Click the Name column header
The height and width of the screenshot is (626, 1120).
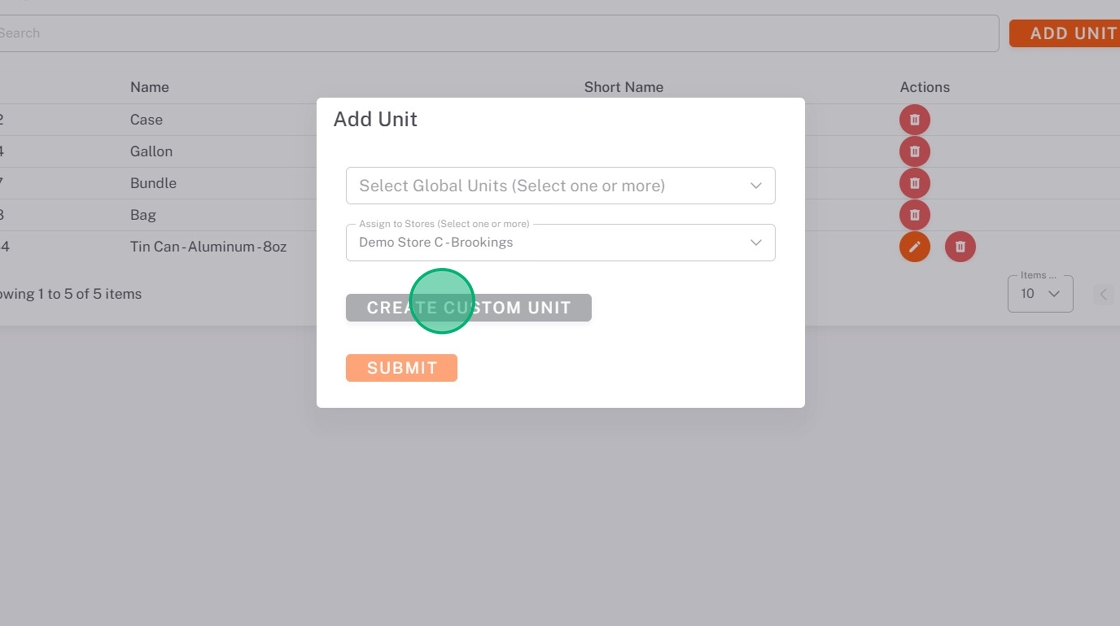(x=149, y=87)
